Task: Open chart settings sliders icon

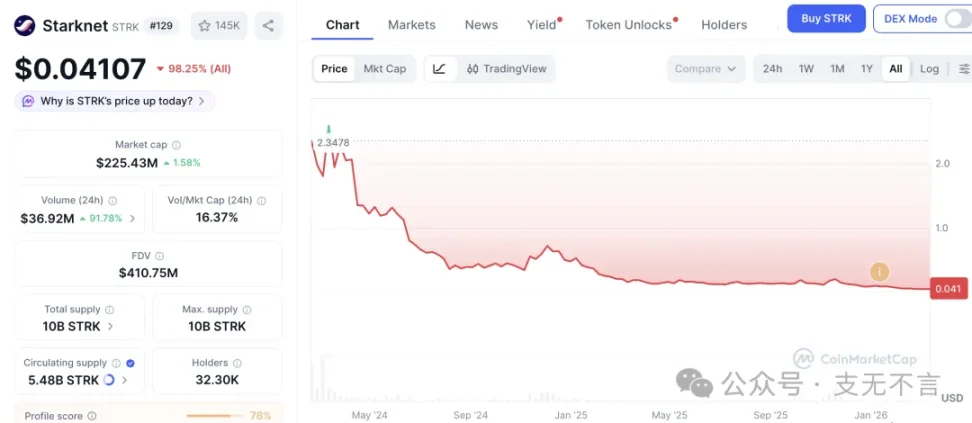Action: coord(964,69)
